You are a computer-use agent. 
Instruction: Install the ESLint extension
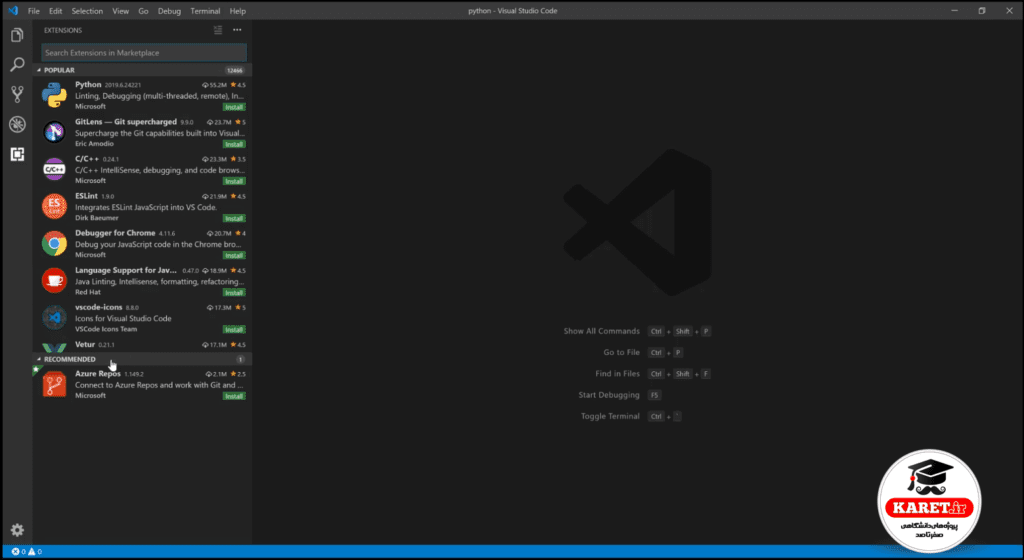234,219
